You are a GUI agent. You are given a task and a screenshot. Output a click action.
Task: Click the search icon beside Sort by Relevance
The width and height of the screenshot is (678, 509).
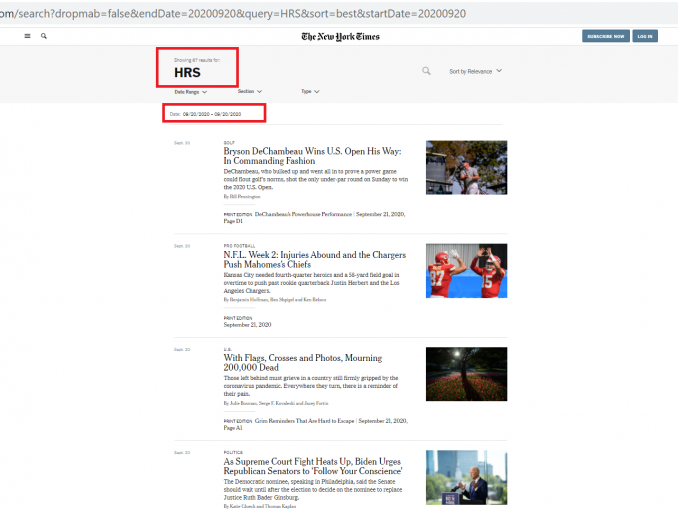426,71
